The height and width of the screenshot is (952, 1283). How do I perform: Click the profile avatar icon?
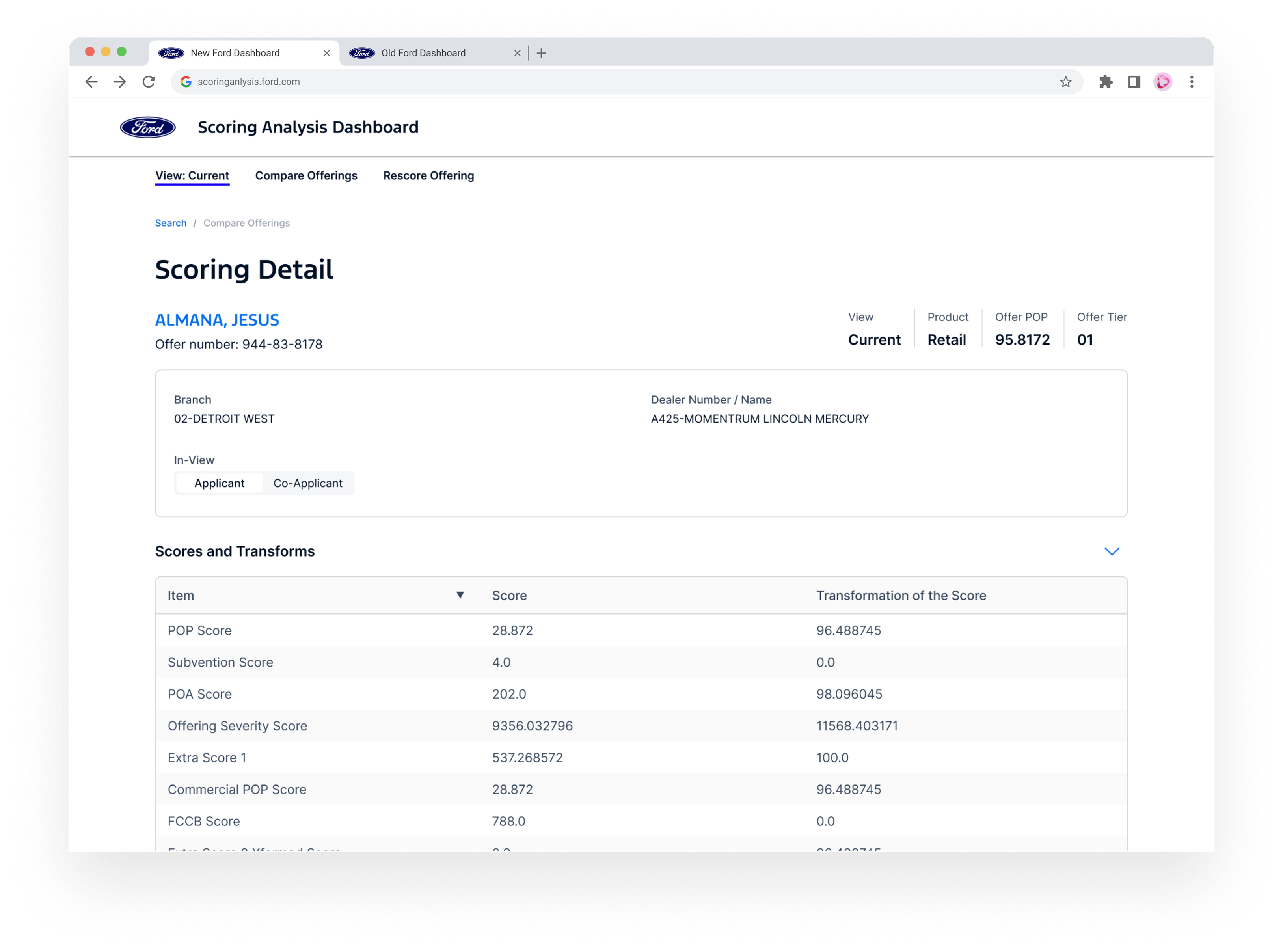point(1163,82)
